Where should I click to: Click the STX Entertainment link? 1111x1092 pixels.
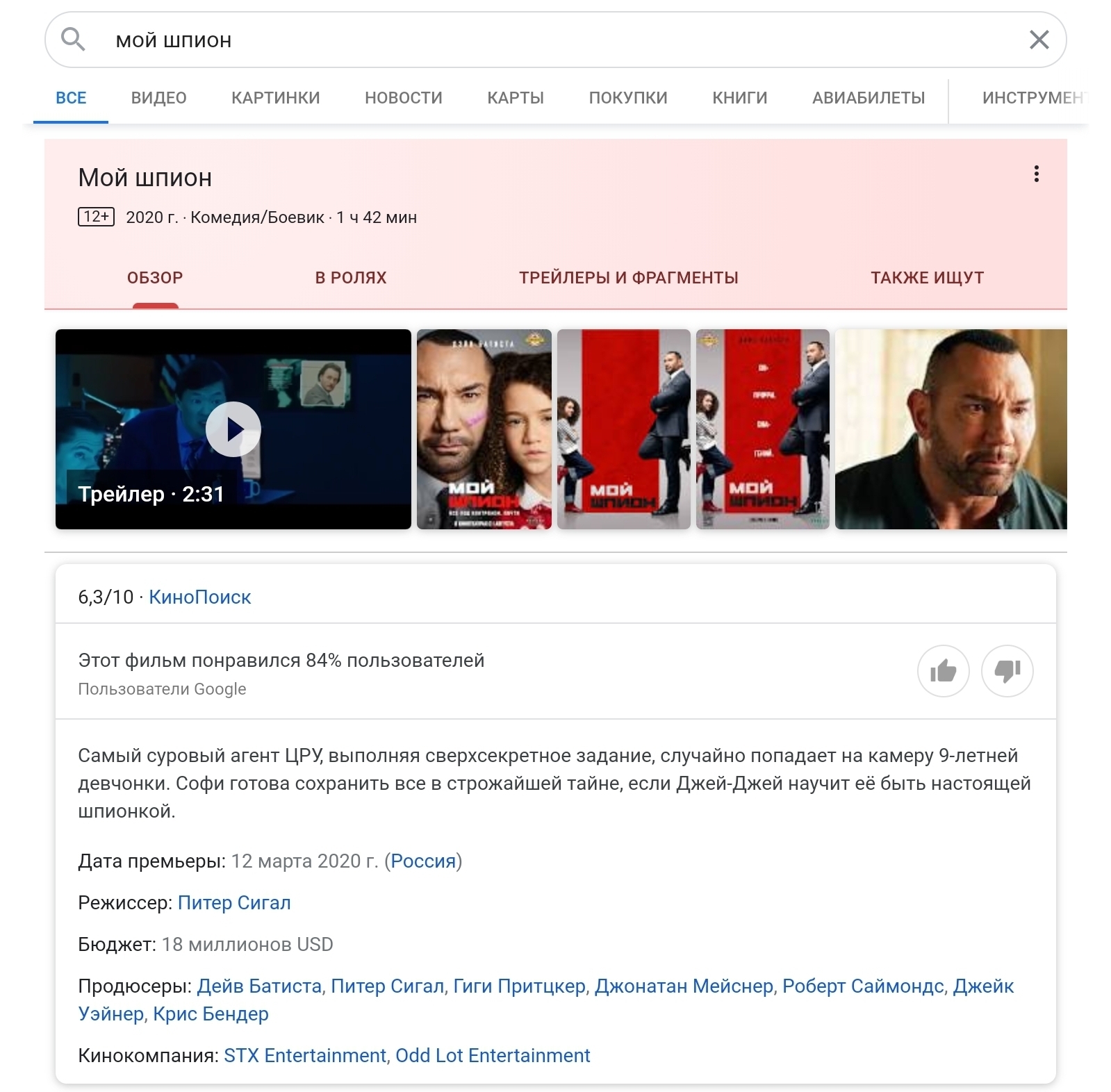coord(304,1056)
